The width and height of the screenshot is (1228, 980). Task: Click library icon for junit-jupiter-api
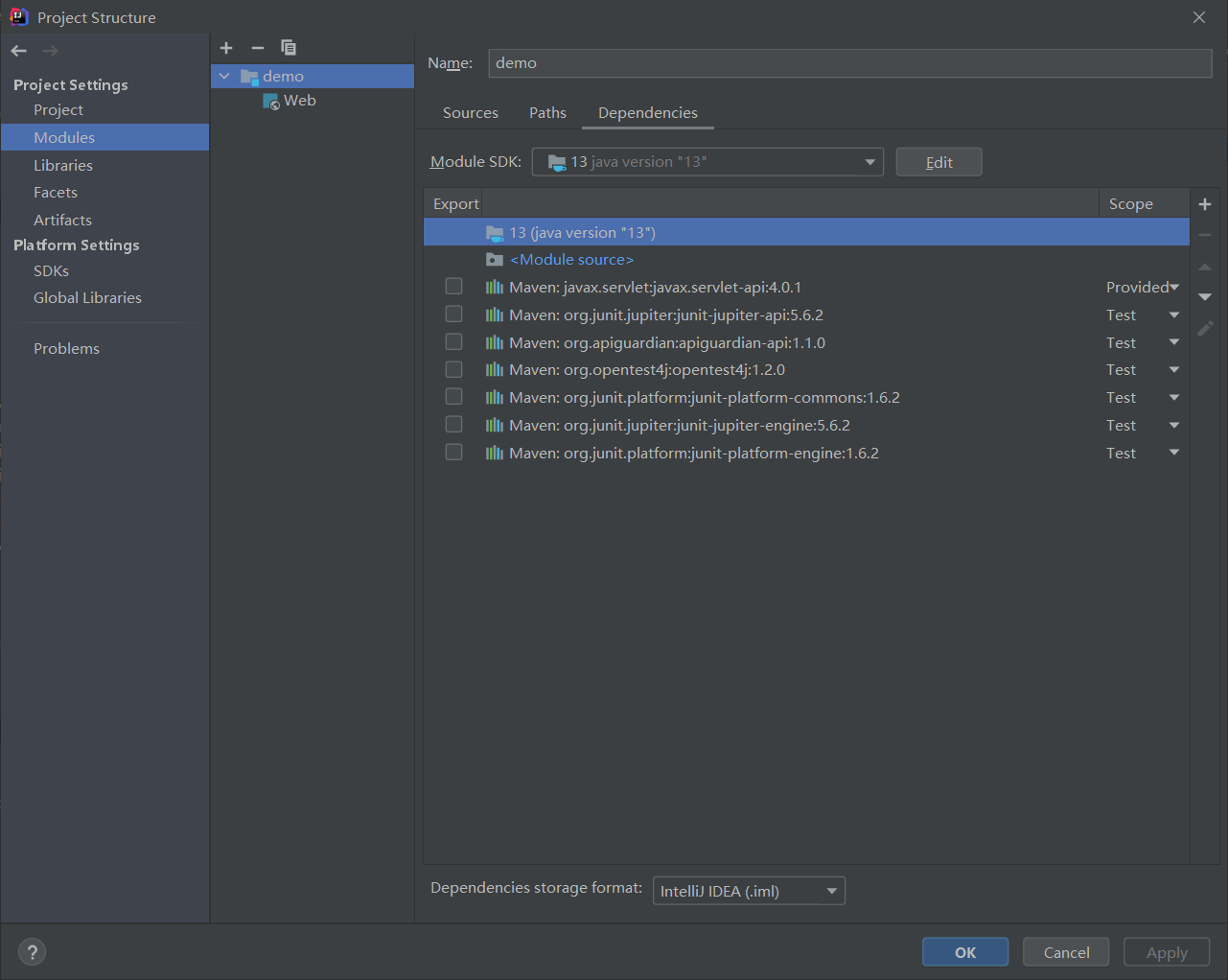[x=495, y=315]
